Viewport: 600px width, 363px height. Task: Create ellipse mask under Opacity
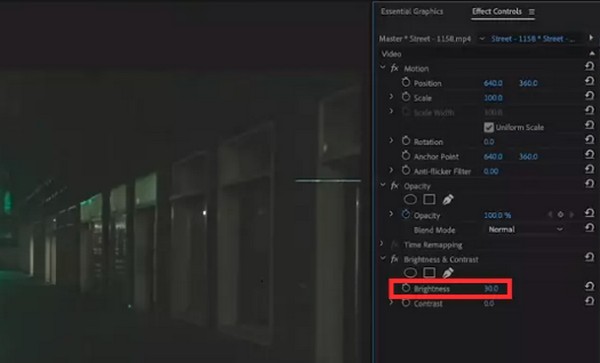click(410, 199)
